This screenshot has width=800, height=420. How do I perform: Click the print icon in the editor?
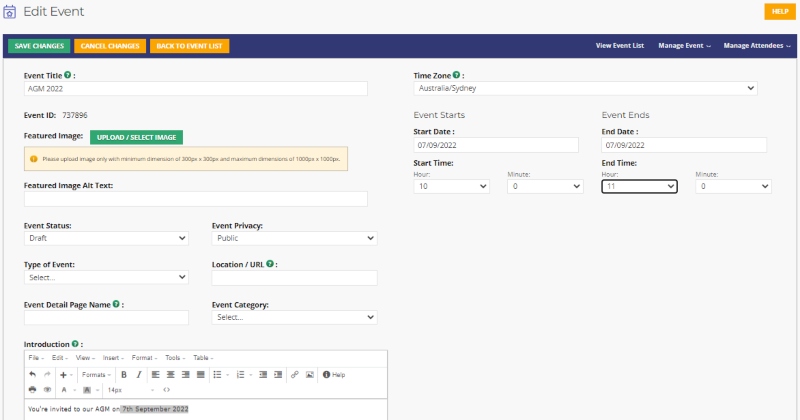tap(33, 390)
